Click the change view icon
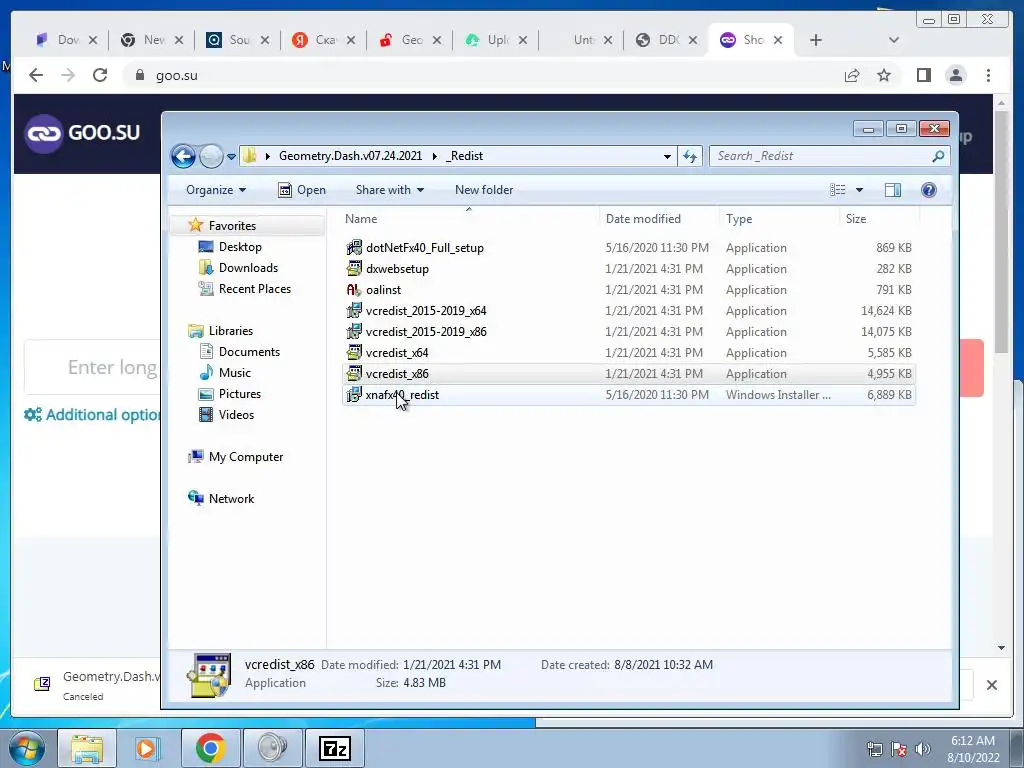The width and height of the screenshot is (1024, 768). click(837, 190)
